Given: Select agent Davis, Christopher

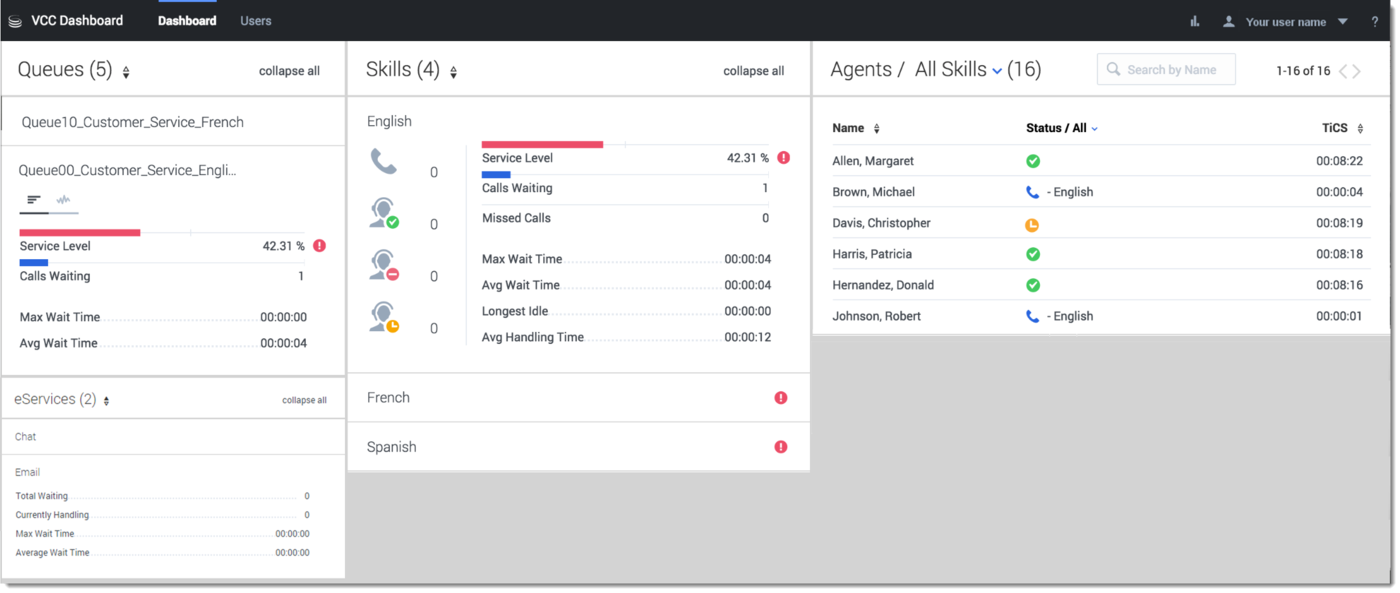Looking at the screenshot, I should tap(881, 223).
